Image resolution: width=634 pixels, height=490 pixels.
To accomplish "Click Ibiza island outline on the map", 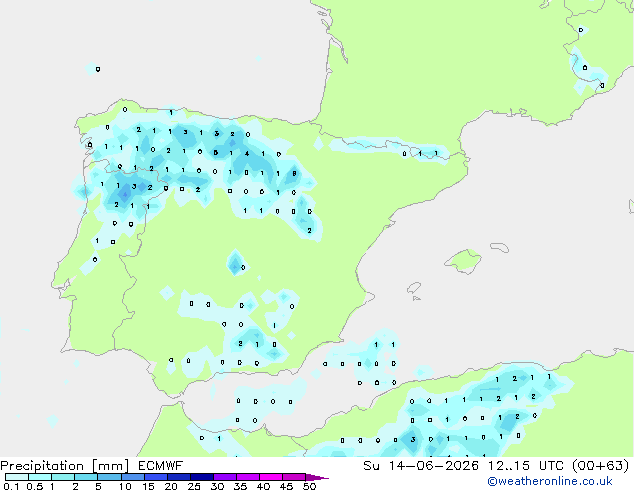I will [414, 288].
